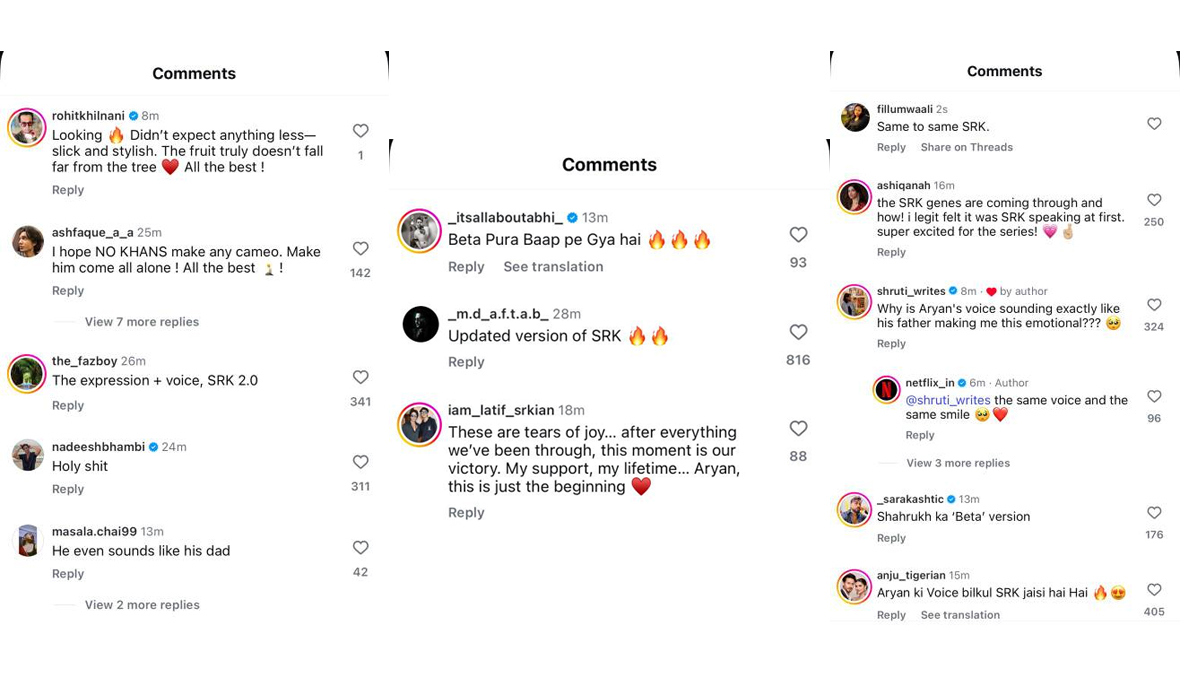Heart the '_m.d_a.f.t.a.b_' comment
The image size is (1200, 675).
(x=798, y=332)
